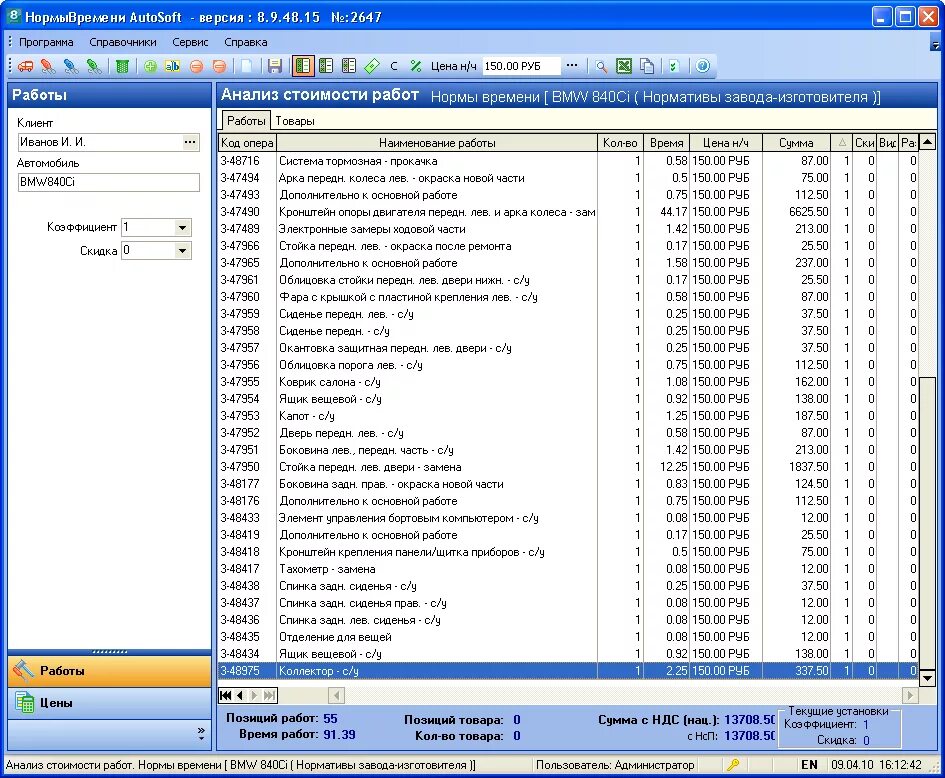
Task: Click the Цена н/ч price input field
Action: (x=521, y=66)
